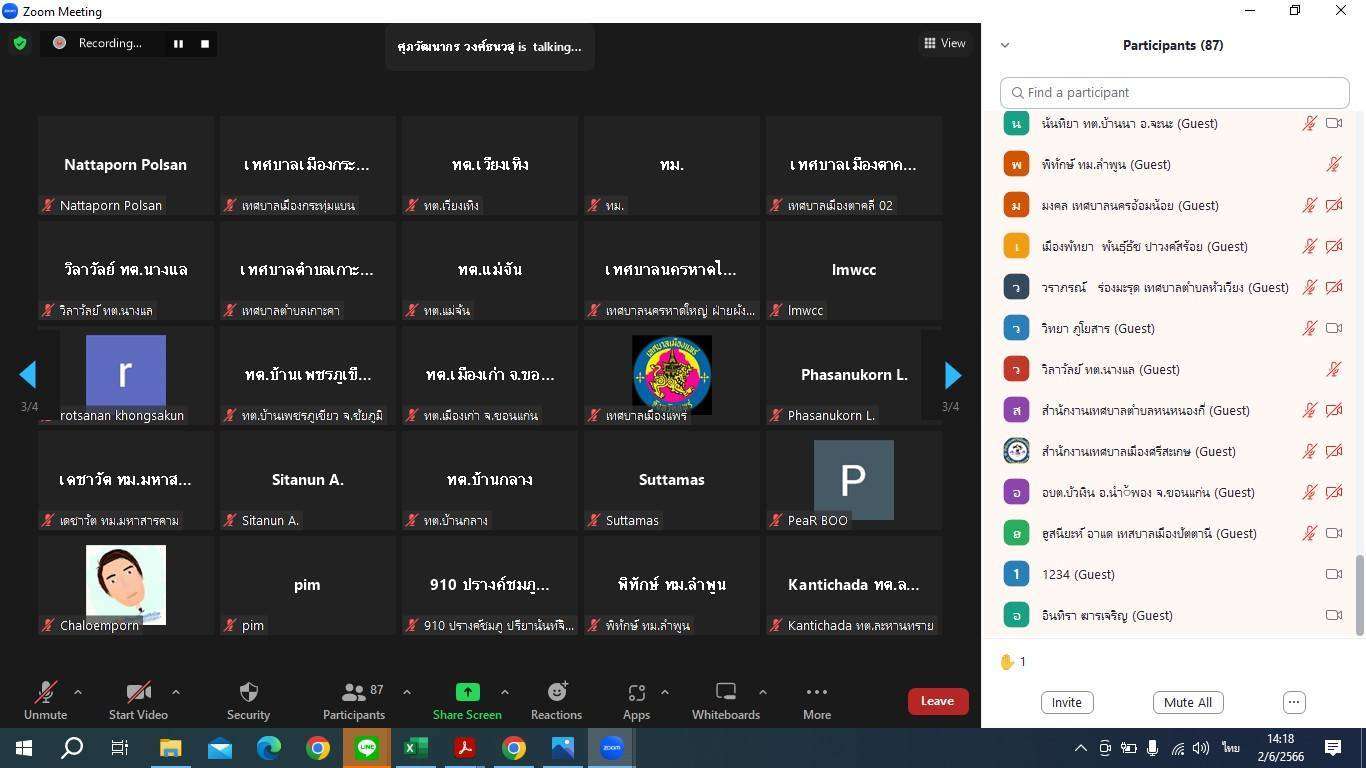
Task: Toggle Start Video camera on
Action: coord(138,692)
